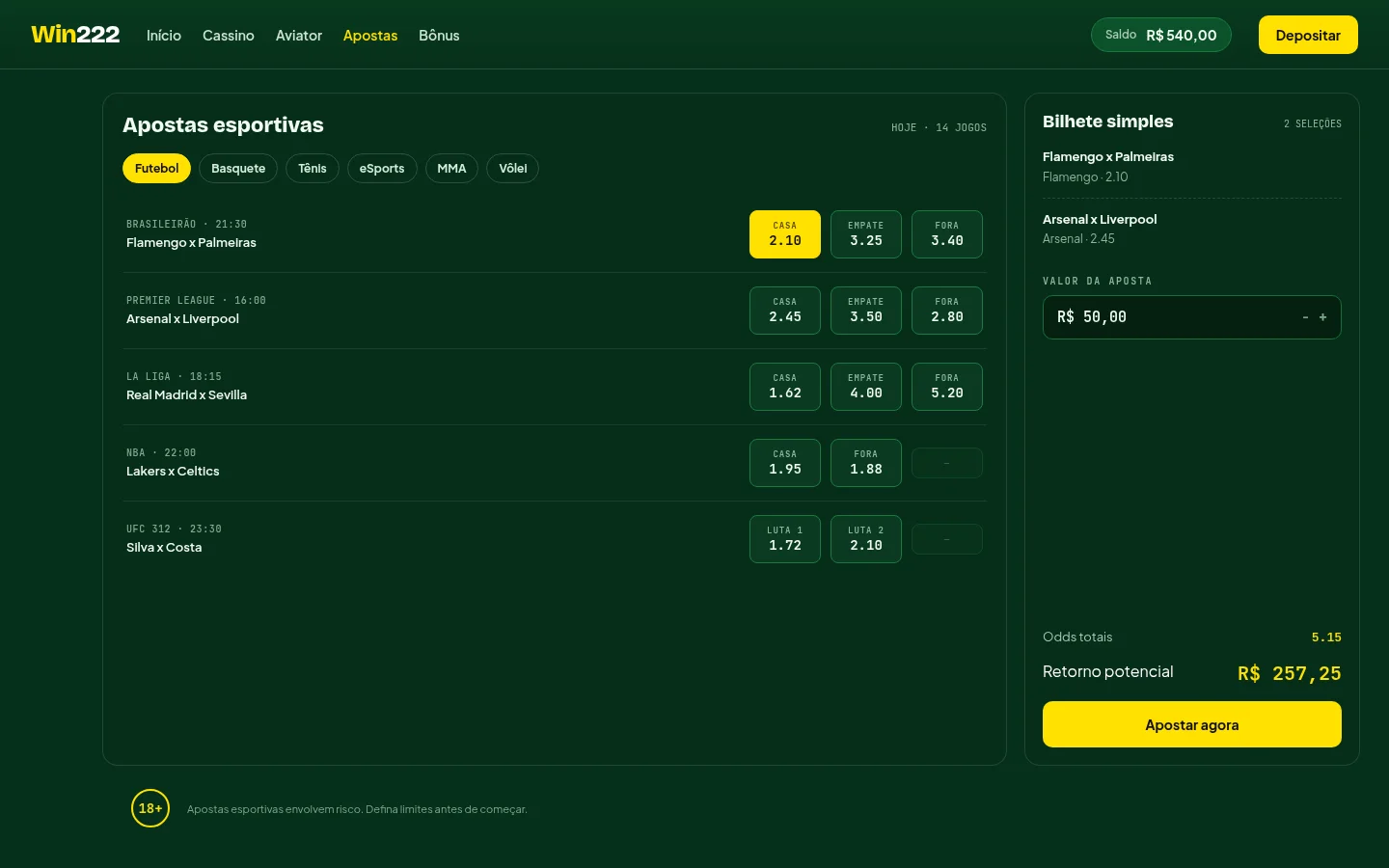This screenshot has width=1389, height=868.
Task: Open Real Madrid x Sevilla match title
Action: click(186, 395)
